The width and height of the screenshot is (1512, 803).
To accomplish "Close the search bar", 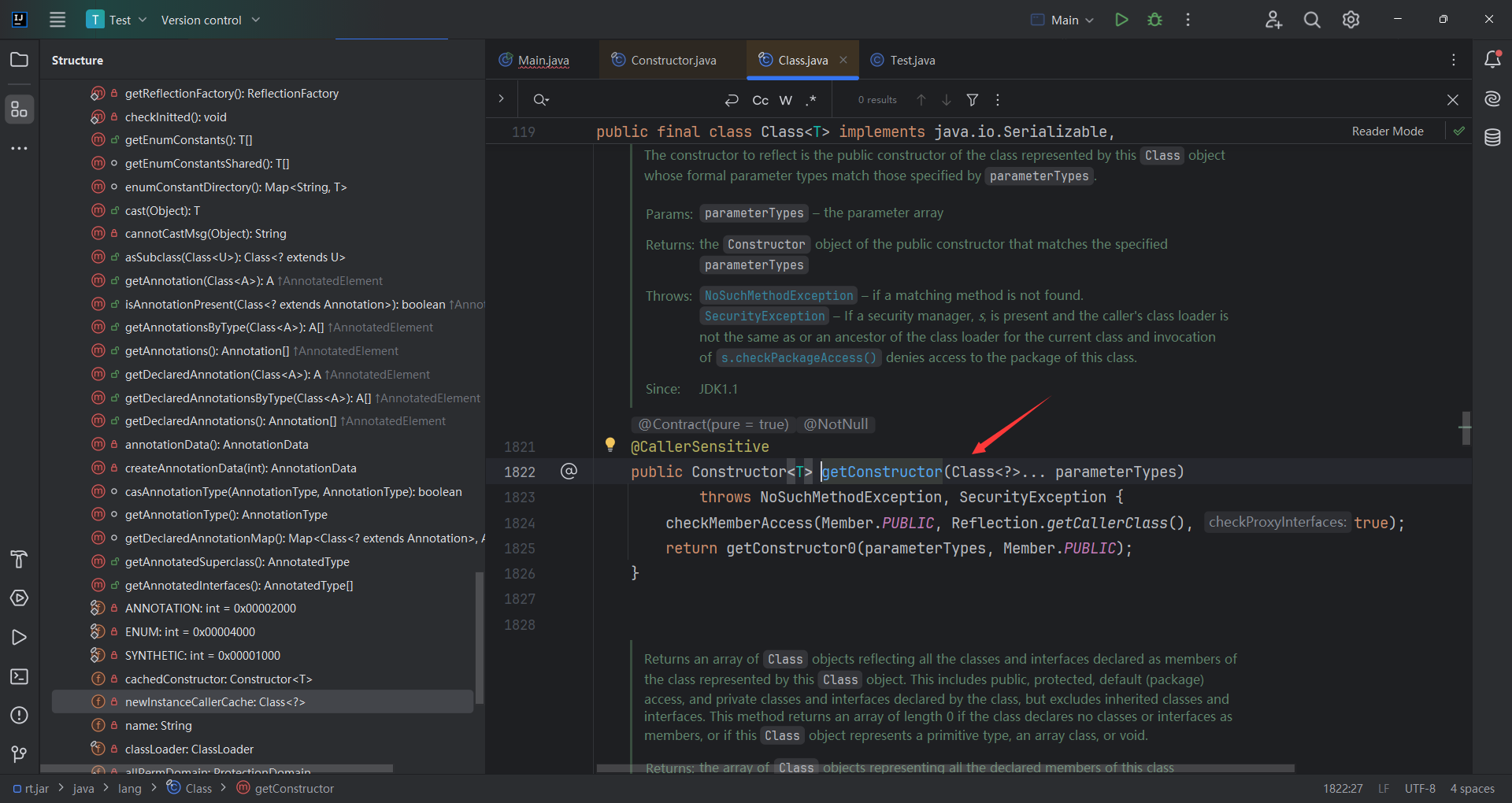I will tap(1453, 100).
